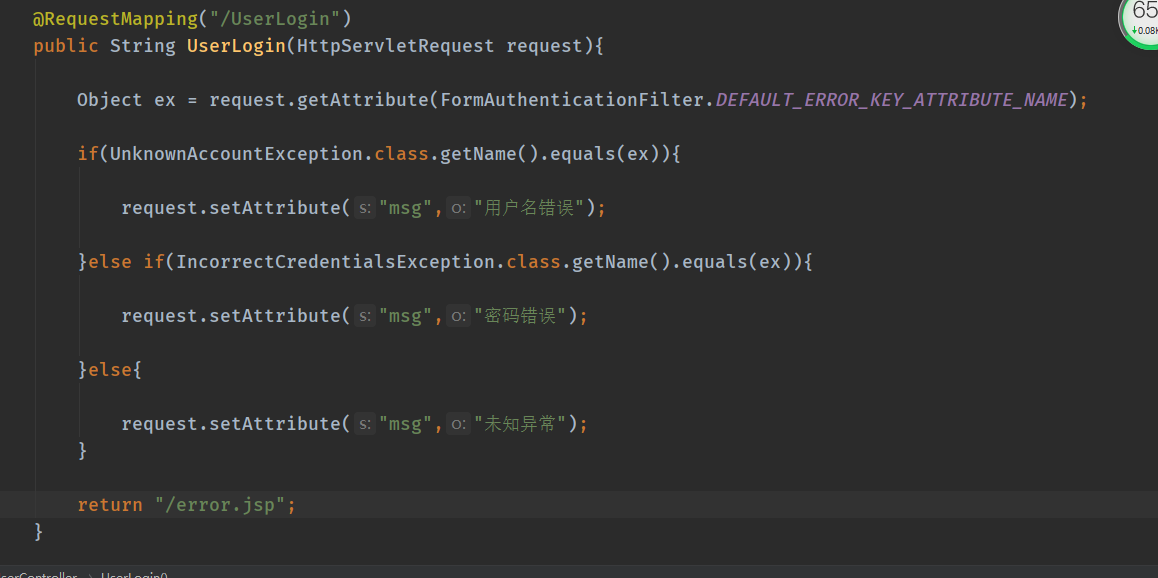1158x578 pixels.
Task: Click the UserLogin method name in the declaration
Action: pos(236,46)
